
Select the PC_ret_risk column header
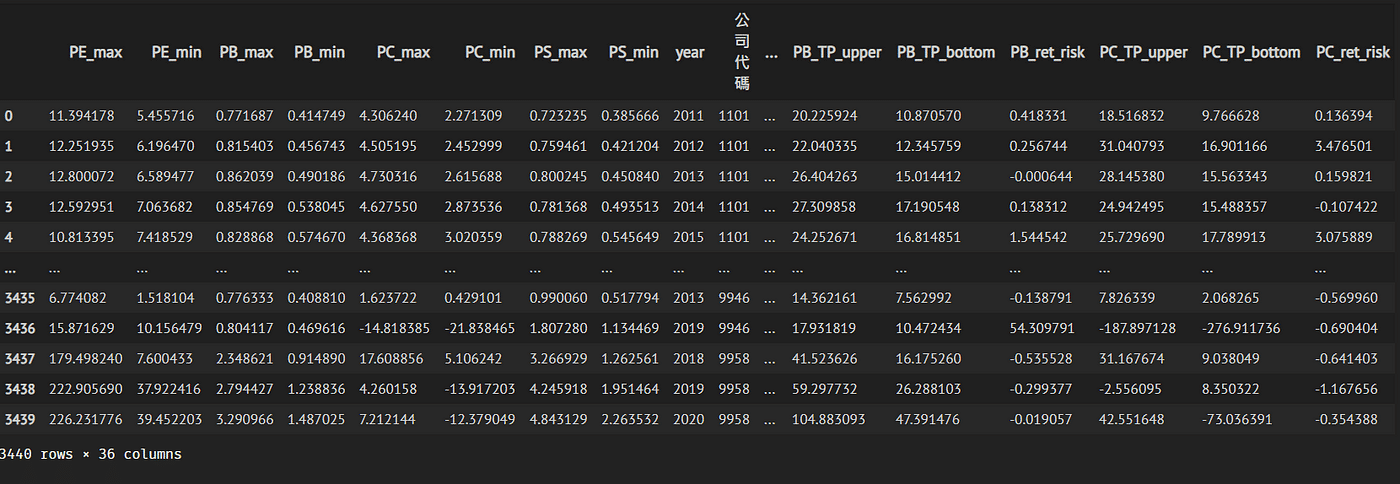click(1353, 53)
